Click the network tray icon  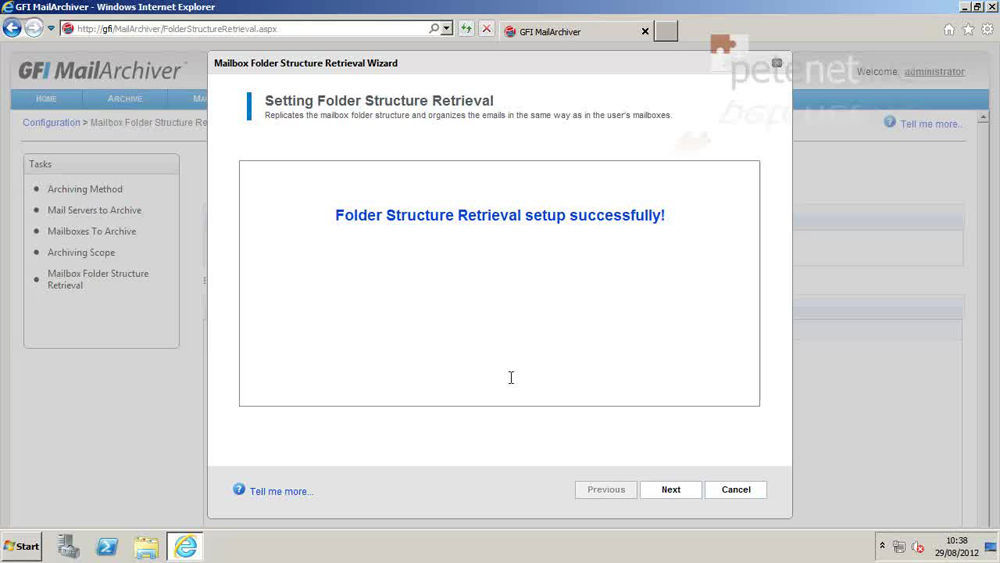pos(899,546)
